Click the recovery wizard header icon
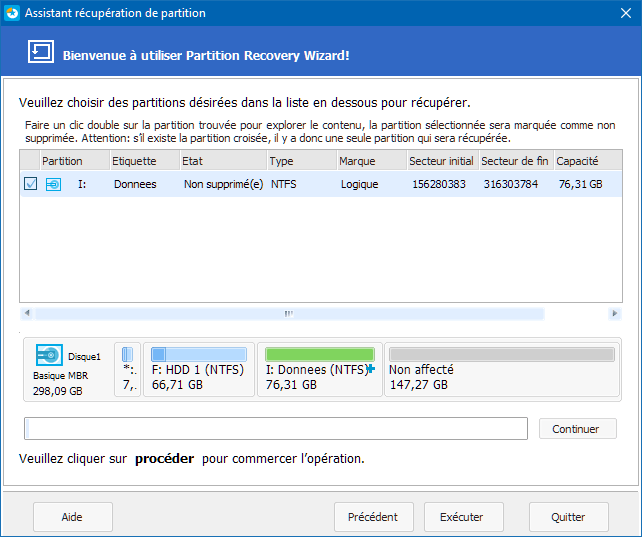This screenshot has width=642, height=537. coord(41,52)
